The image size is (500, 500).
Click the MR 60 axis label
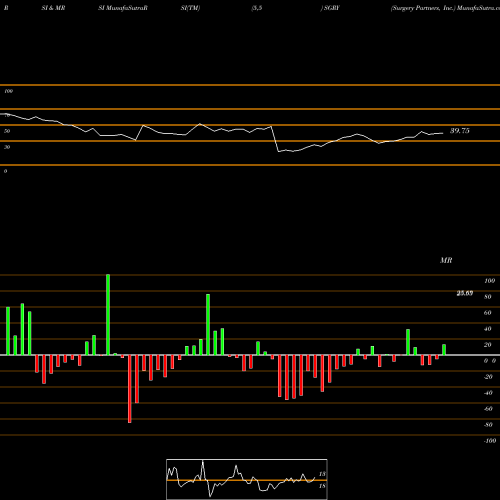488,313
